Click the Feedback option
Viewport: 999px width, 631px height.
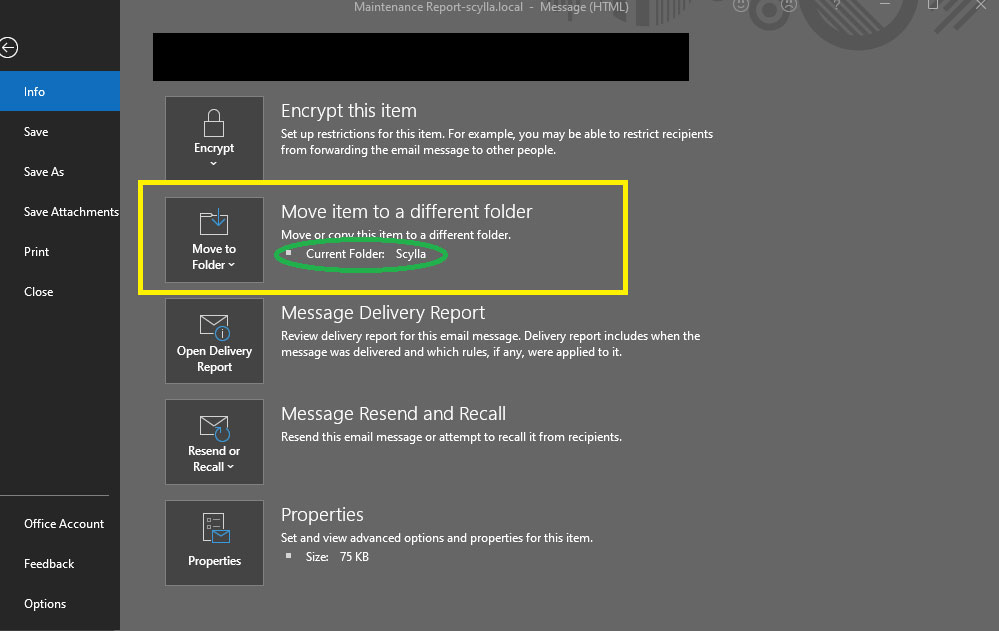48,563
